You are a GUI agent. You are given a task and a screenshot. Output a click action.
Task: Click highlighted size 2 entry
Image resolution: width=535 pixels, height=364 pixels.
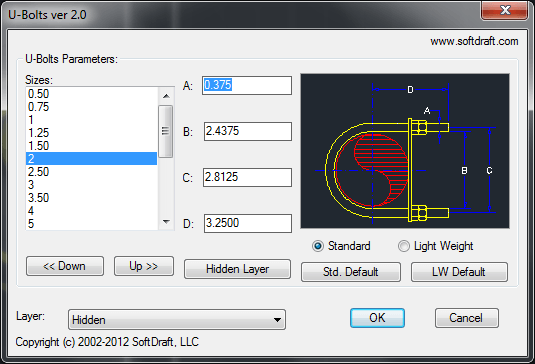[91, 159]
